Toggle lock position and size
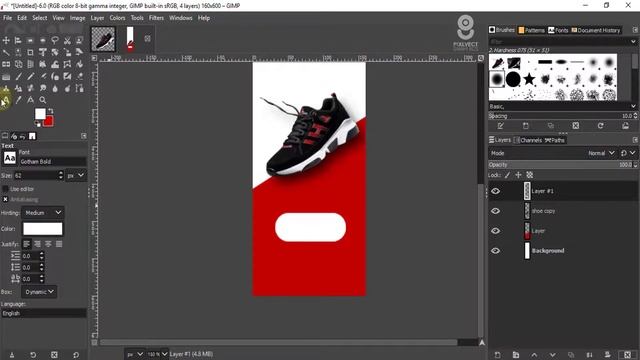Image resolution: width=640 pixels, height=360 pixels. coord(518,175)
